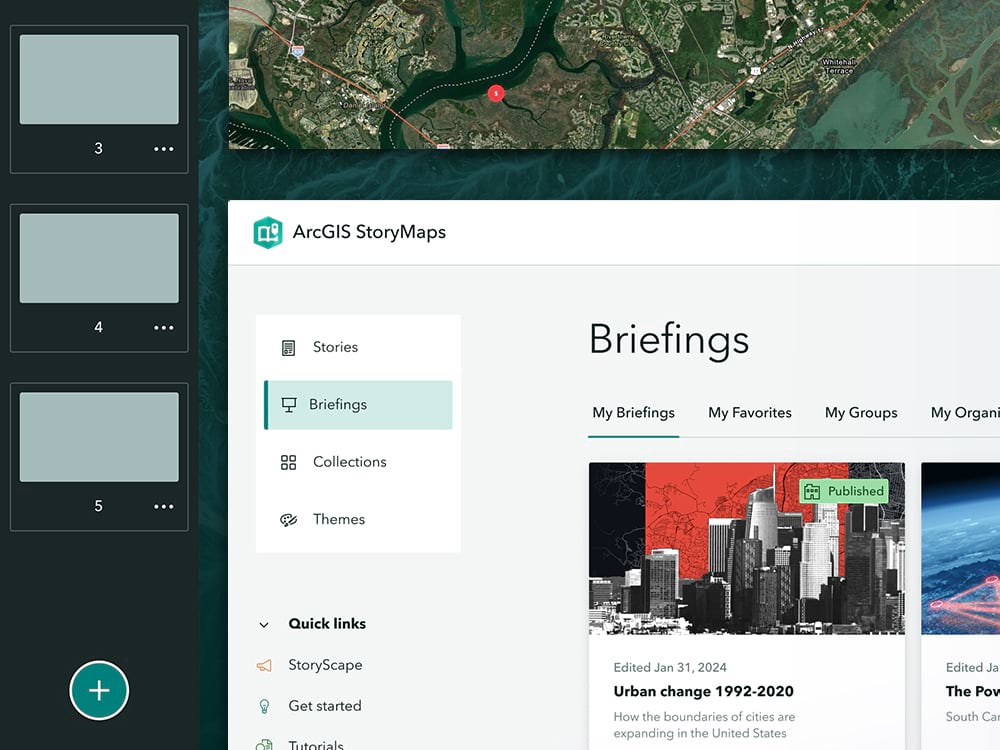Screen dimensions: 1000x750
Task: Select slide 3 thumbnail
Action: (99, 80)
